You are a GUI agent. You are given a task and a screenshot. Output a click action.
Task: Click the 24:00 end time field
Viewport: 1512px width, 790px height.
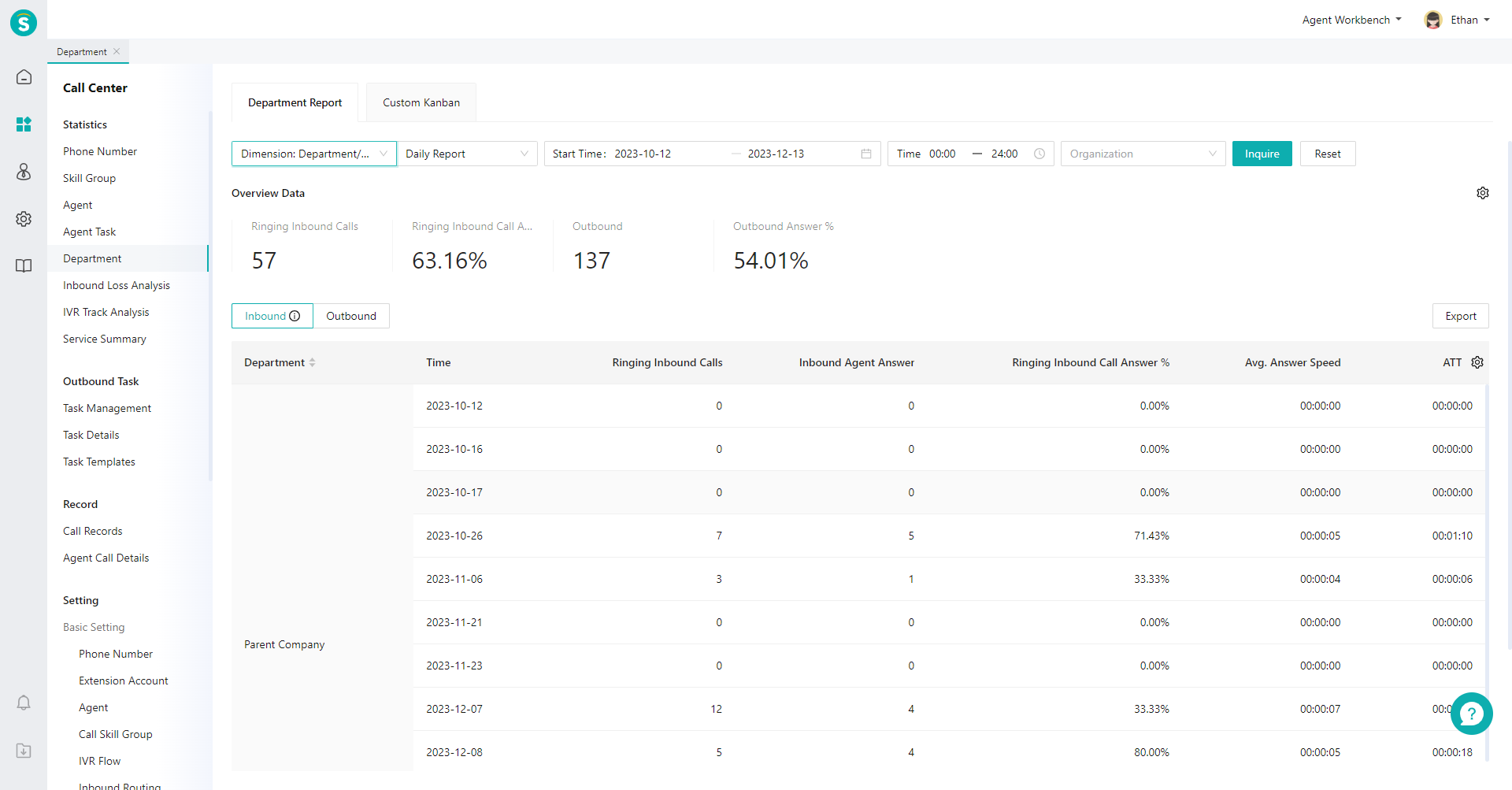coord(1004,154)
